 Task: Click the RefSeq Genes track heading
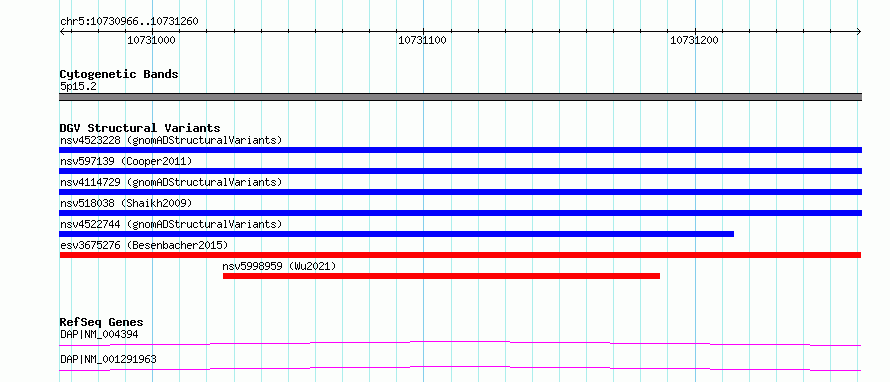101,322
